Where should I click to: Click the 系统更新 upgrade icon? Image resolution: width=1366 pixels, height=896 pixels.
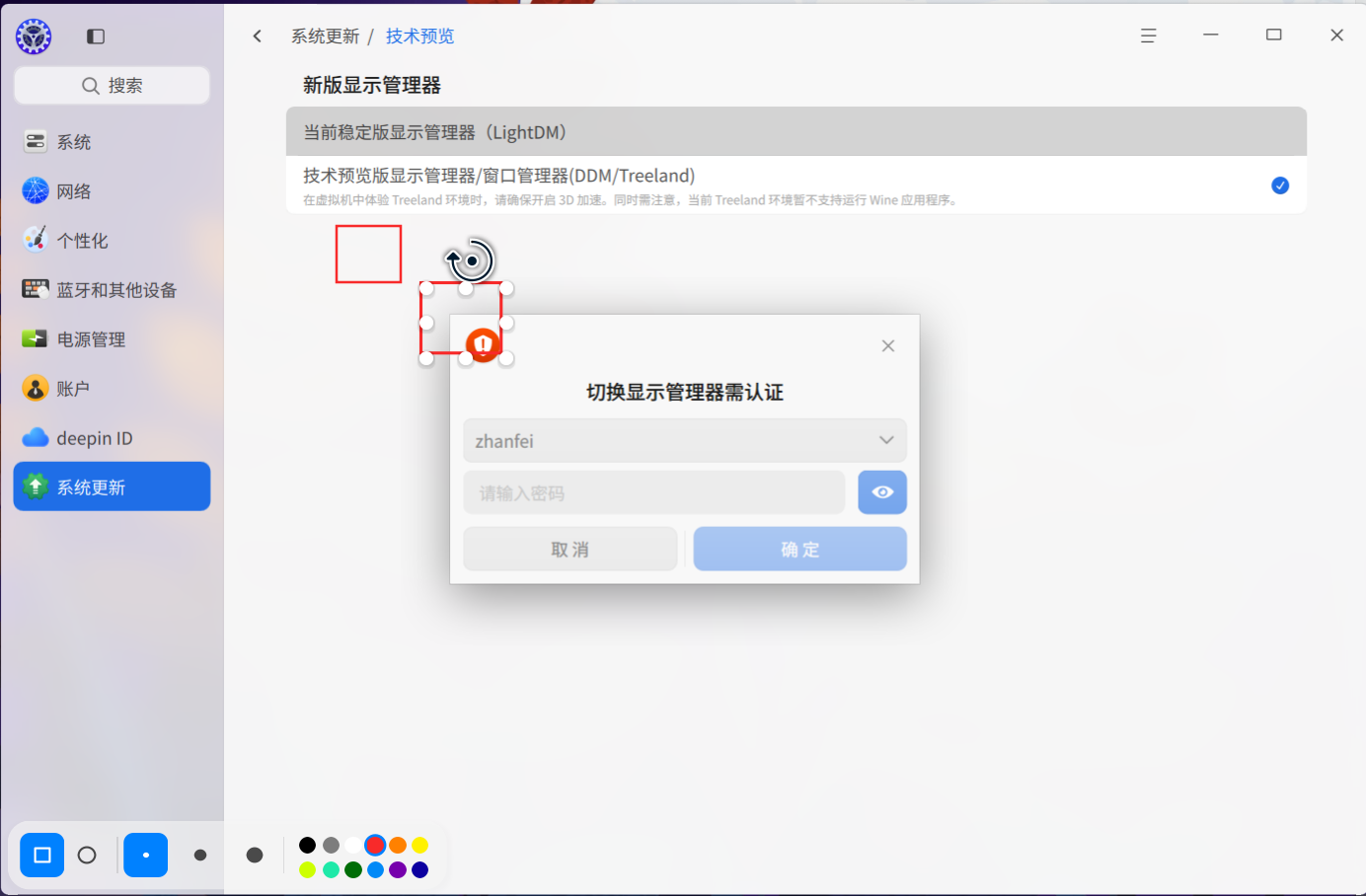point(36,486)
